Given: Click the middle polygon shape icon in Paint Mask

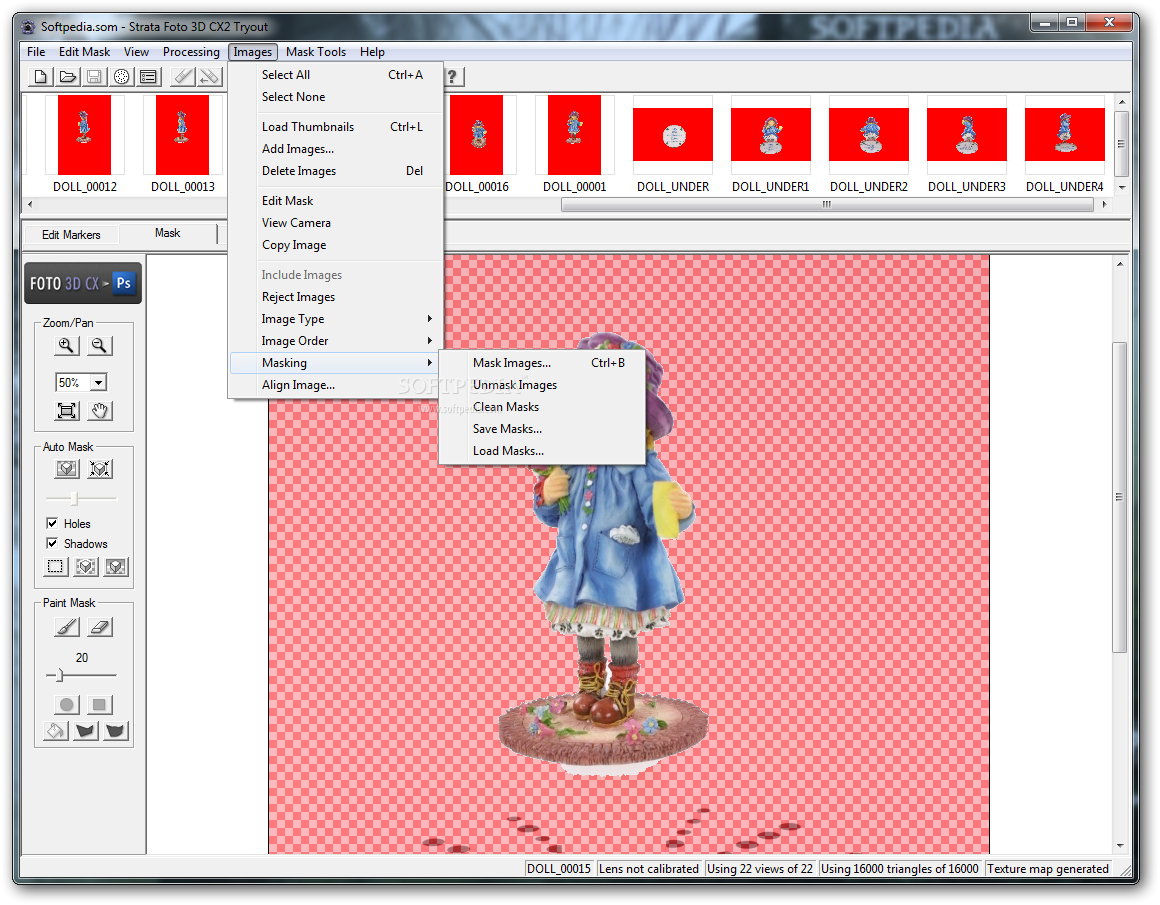Looking at the screenshot, I should coord(86,731).
